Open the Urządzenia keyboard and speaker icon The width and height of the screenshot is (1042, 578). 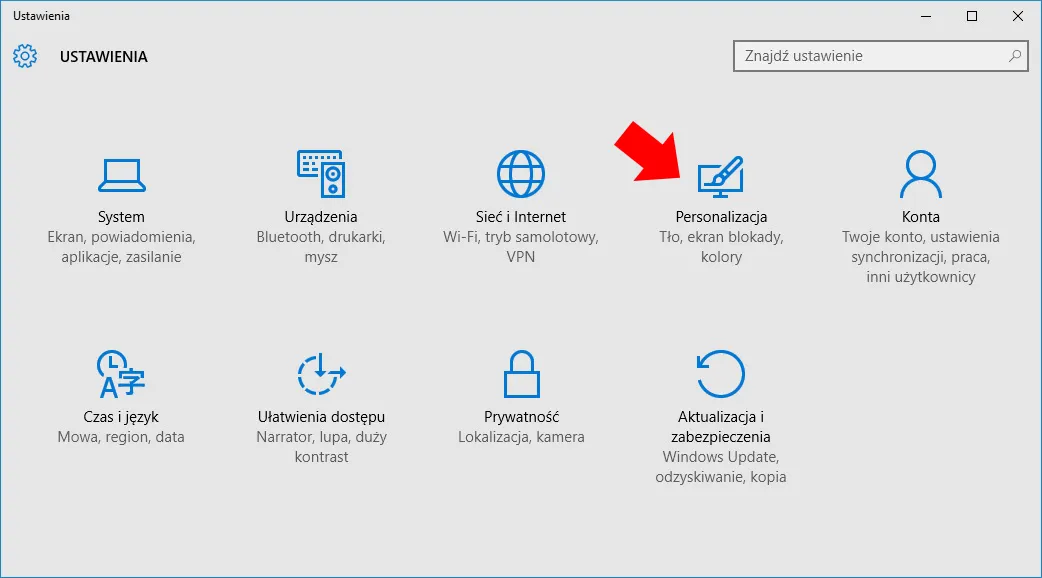[x=321, y=173]
